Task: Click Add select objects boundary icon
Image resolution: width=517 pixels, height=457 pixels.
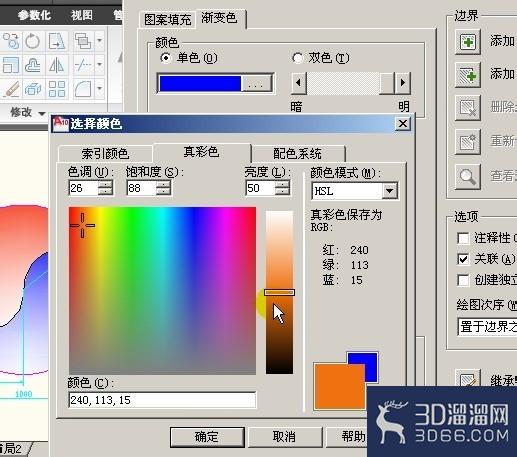Action: click(x=468, y=75)
